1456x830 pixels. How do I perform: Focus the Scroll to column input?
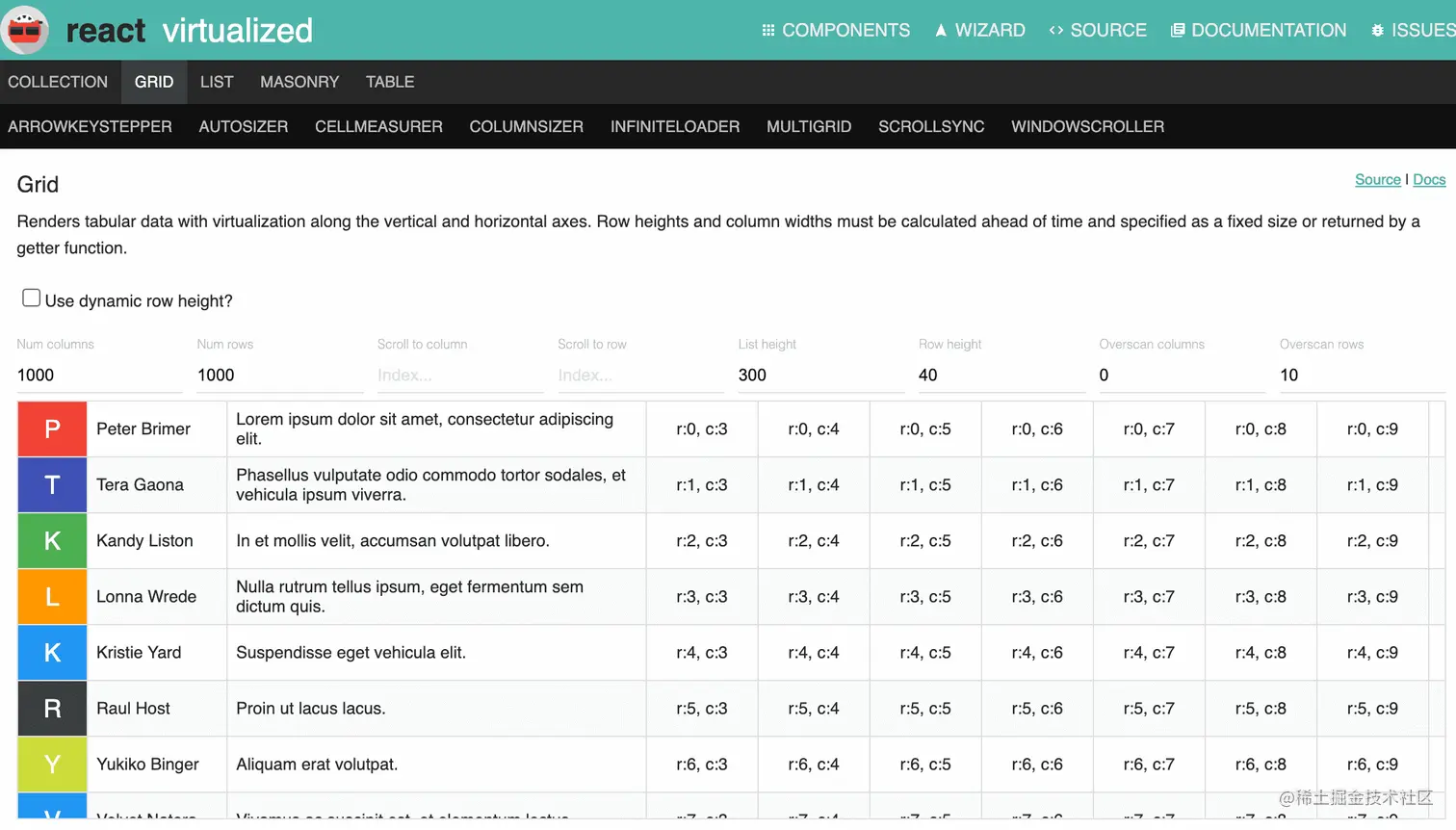(460, 375)
